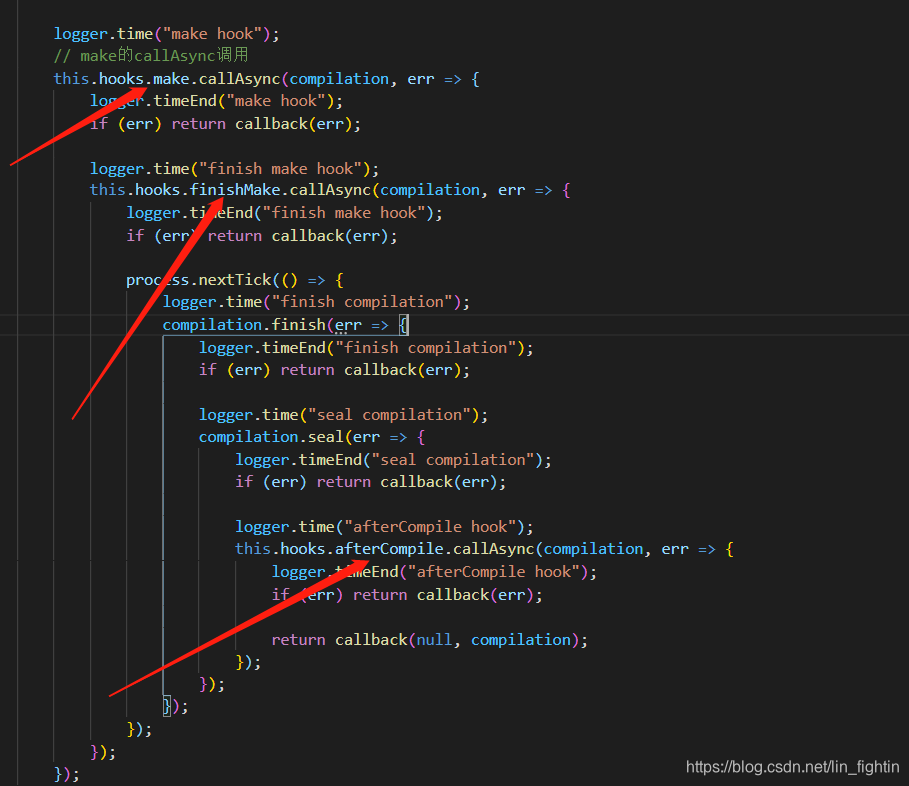This screenshot has width=909, height=786.
Task: Click the line logger.time("seal compilation");
Action: pos(343,415)
